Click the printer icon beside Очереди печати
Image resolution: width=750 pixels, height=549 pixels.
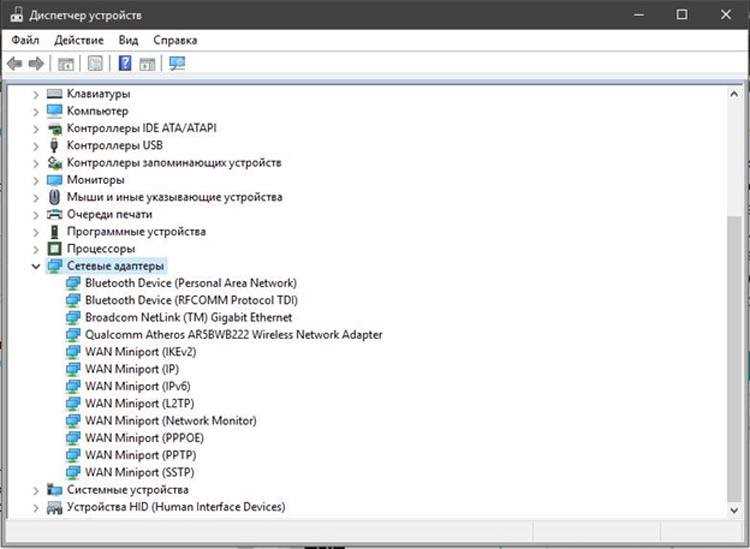point(55,214)
